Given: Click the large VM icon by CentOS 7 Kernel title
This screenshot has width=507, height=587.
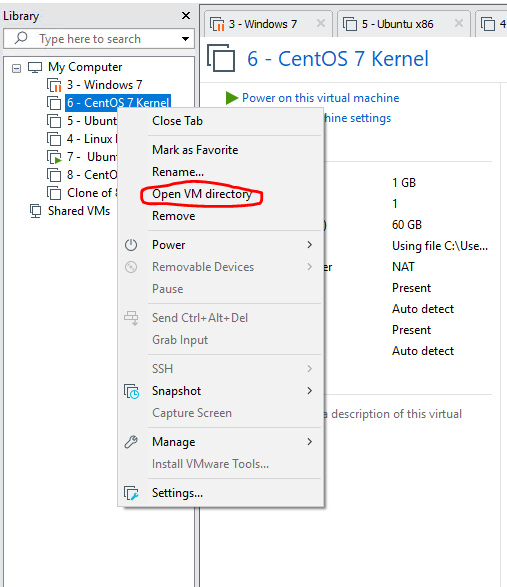Looking at the screenshot, I should point(221,58).
